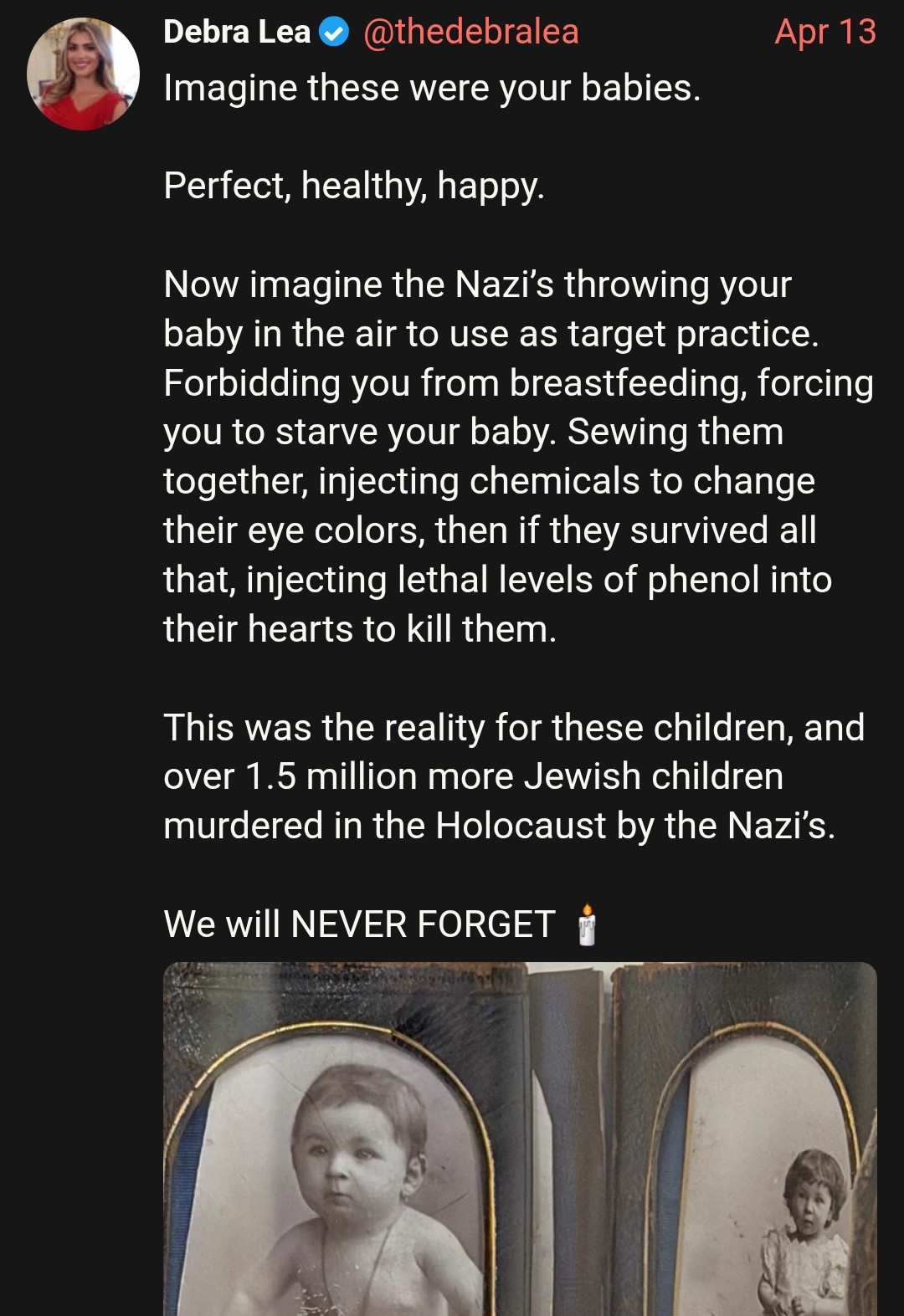Click the text 'Perfect, healthy, happy.'
Screen dimensions: 904x1316
pyautogui.click(x=354, y=186)
